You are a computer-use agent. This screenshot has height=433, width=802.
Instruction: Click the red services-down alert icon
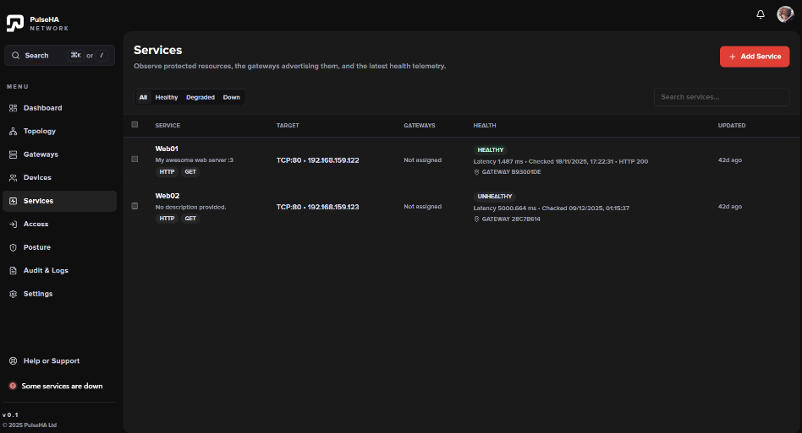(x=13, y=386)
